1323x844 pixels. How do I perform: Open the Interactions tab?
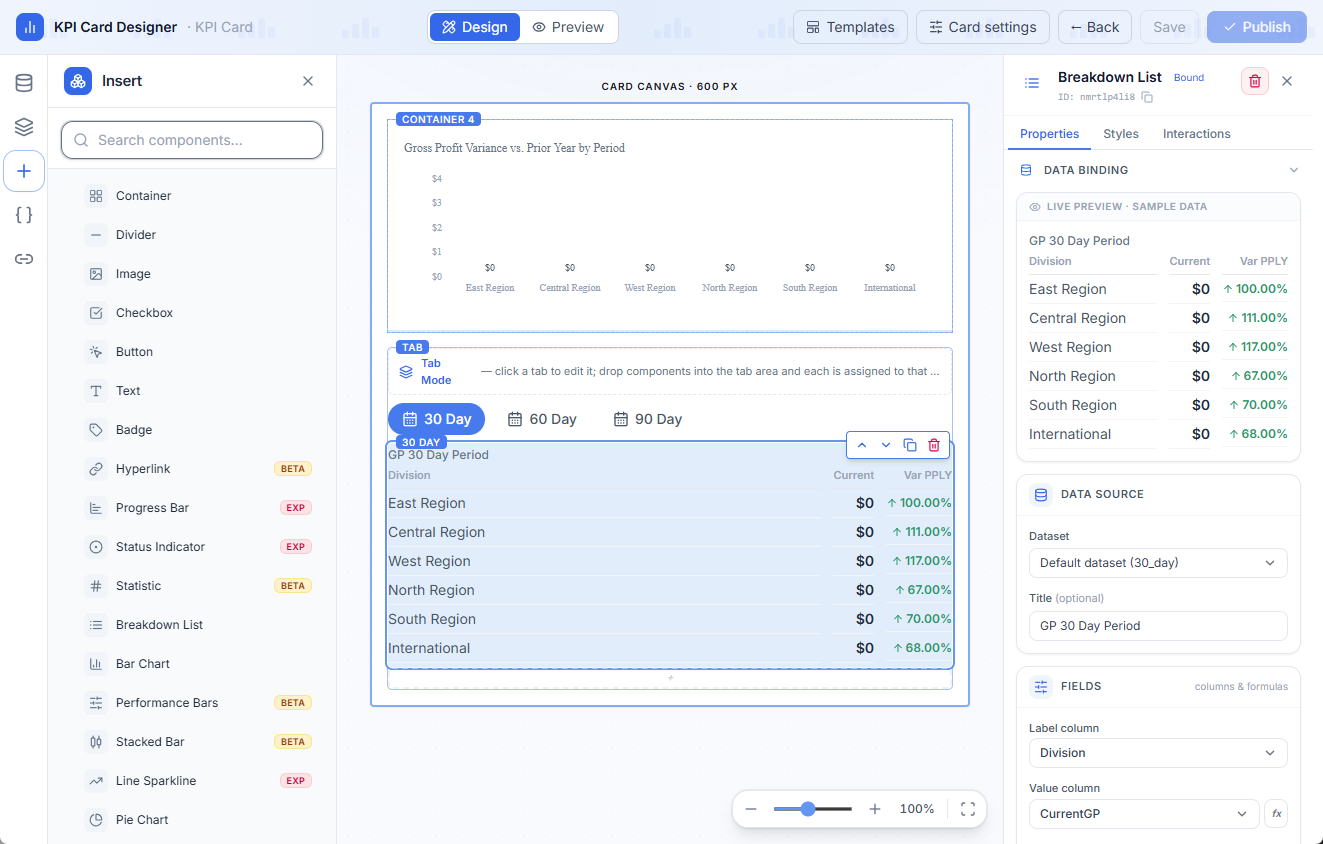[1196, 134]
